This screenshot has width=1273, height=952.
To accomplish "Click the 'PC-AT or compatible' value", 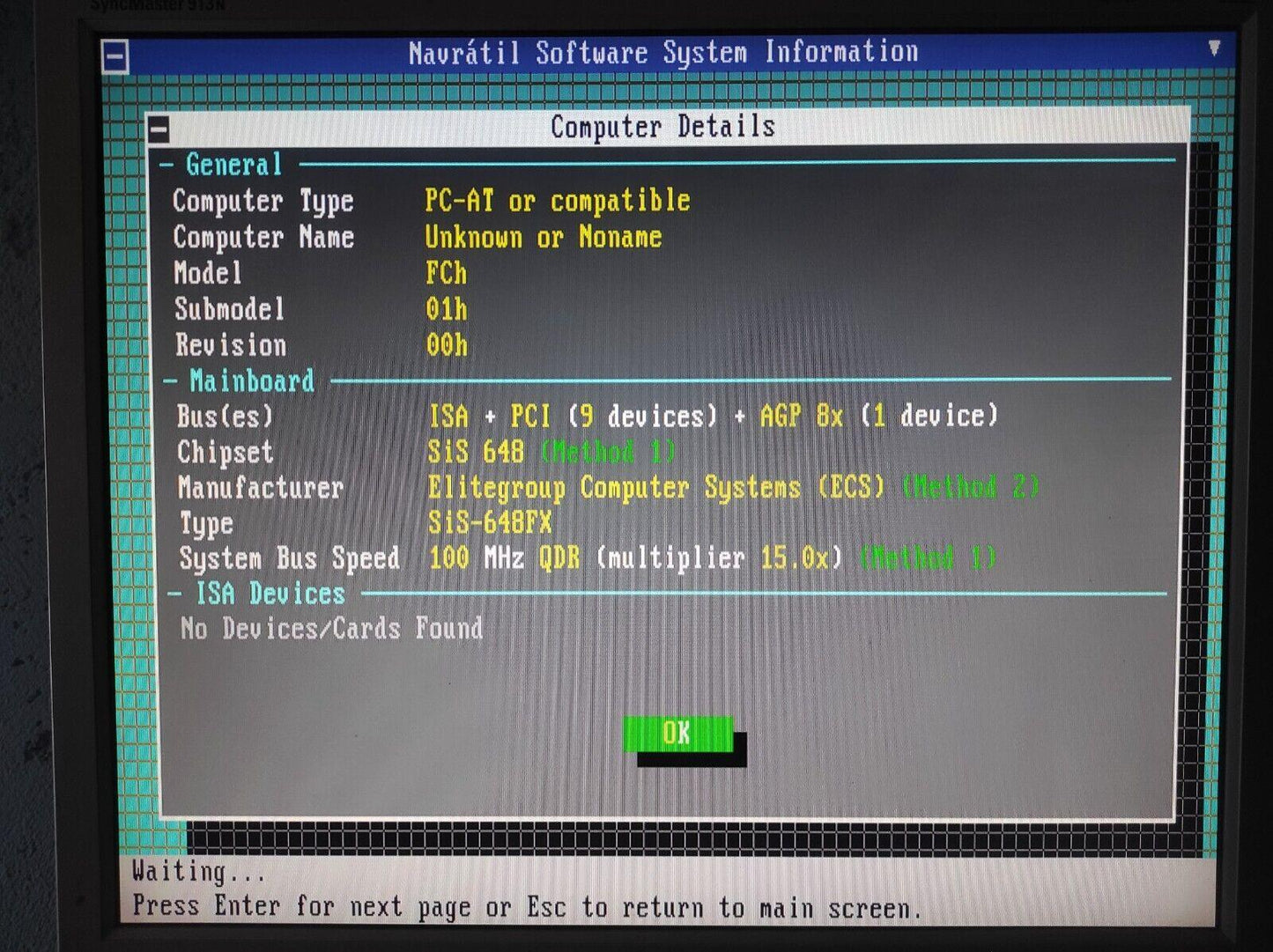I will (557, 202).
